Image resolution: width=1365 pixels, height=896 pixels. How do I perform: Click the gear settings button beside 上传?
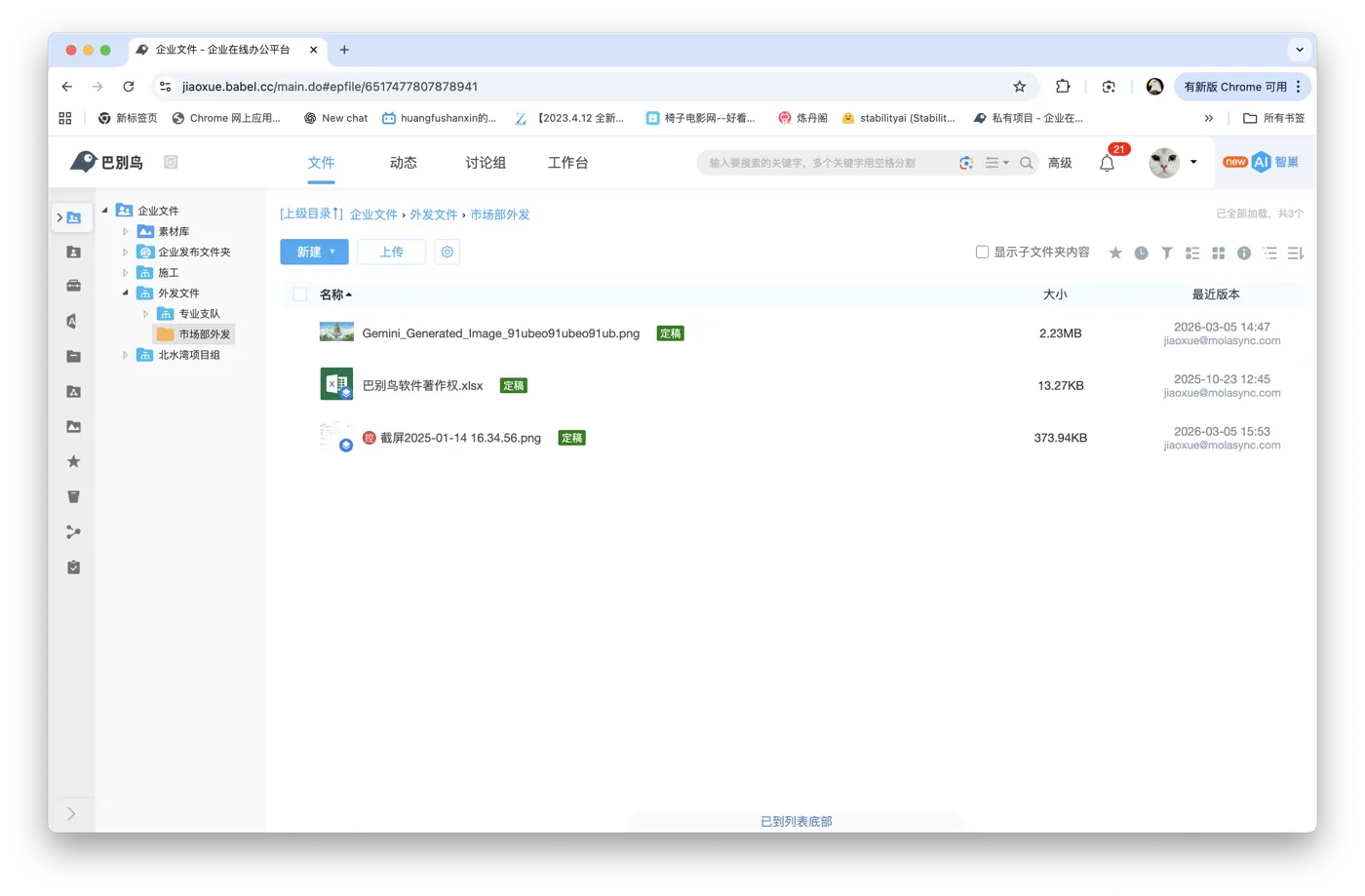448,252
